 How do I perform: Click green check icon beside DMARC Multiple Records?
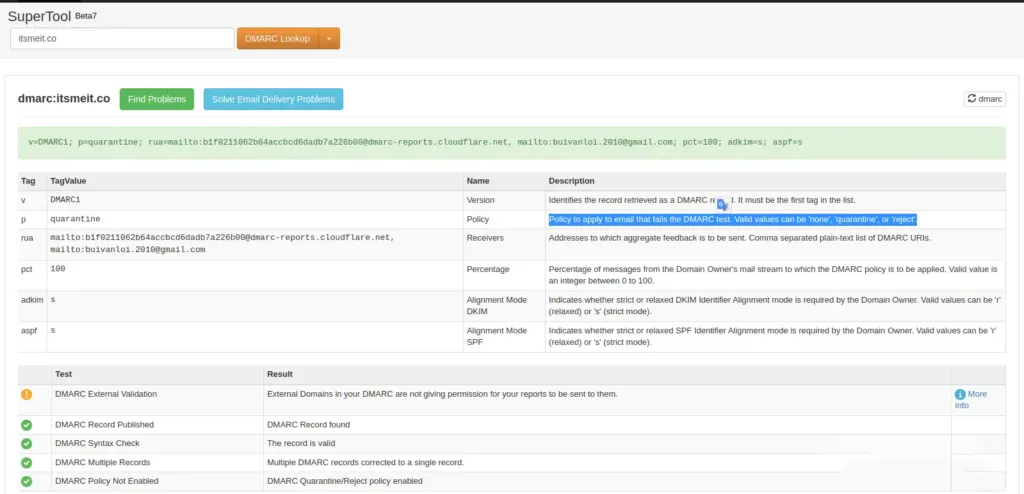[x=27, y=463]
